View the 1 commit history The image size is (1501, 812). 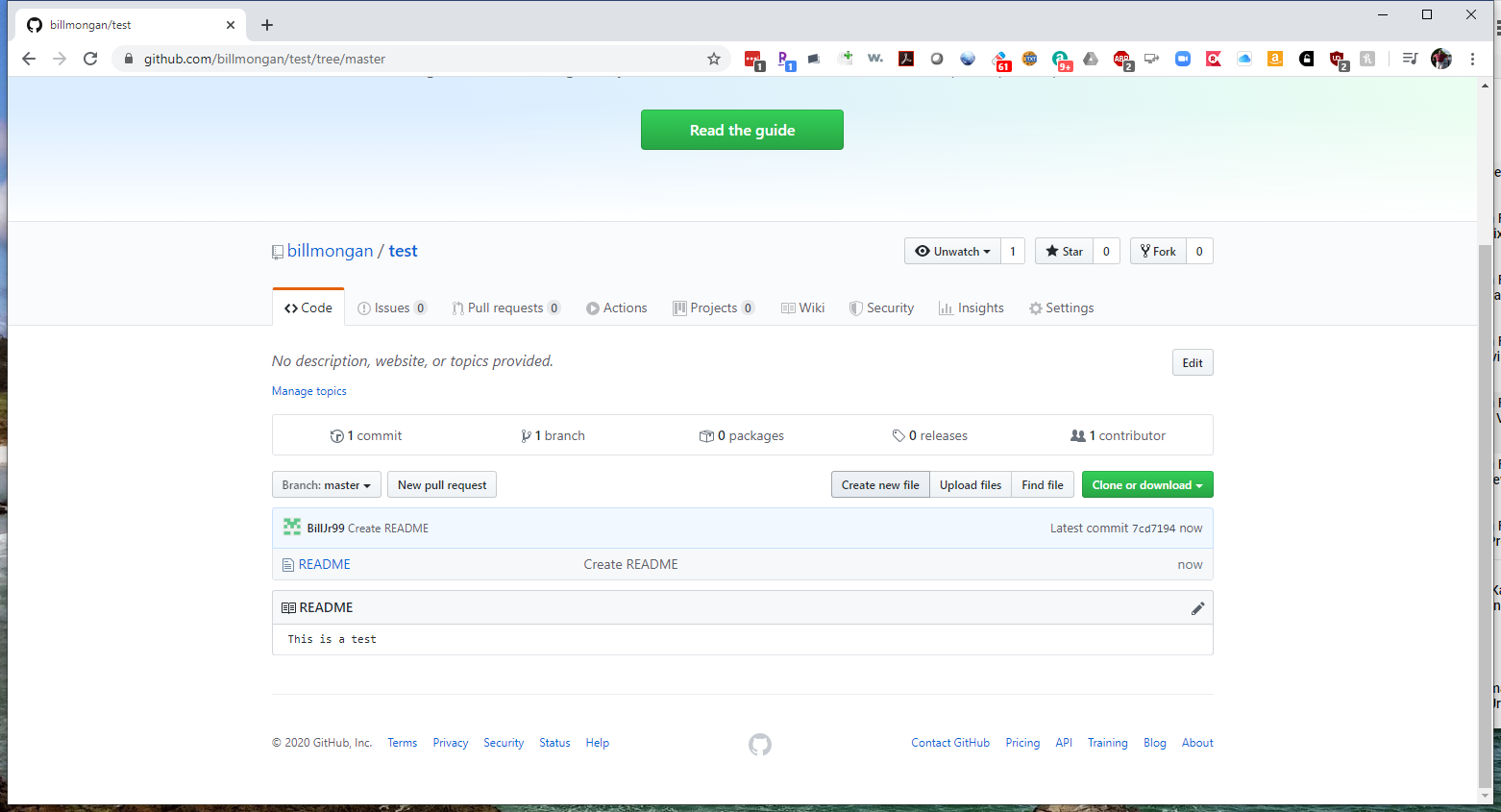point(366,435)
